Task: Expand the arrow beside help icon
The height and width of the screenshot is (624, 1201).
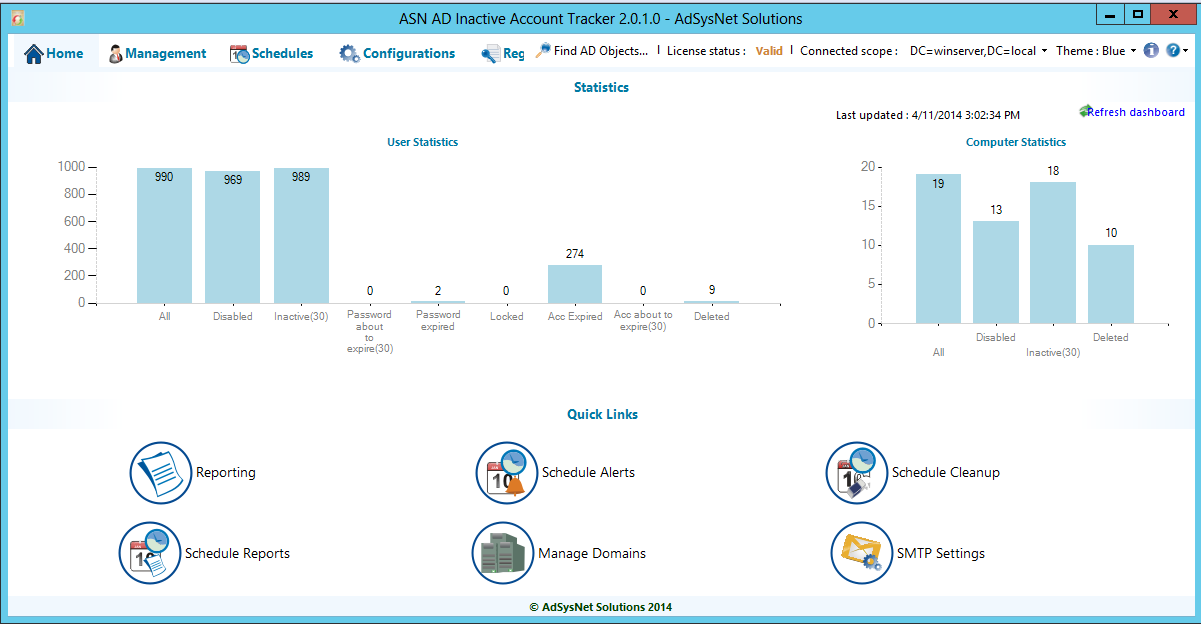Action: coord(1186,50)
